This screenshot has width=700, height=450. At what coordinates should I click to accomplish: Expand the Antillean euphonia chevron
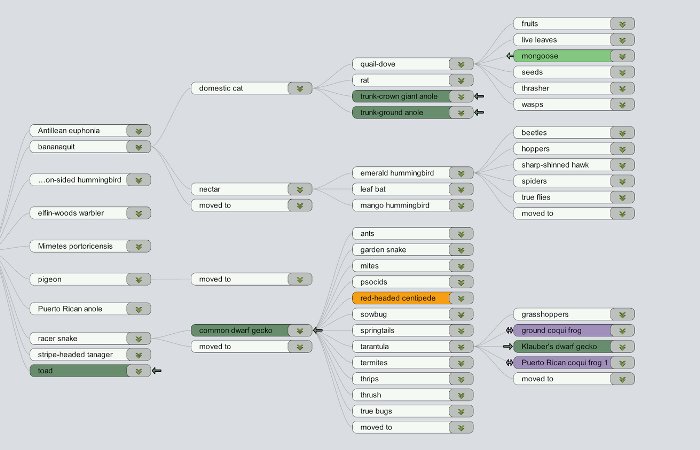point(139,131)
